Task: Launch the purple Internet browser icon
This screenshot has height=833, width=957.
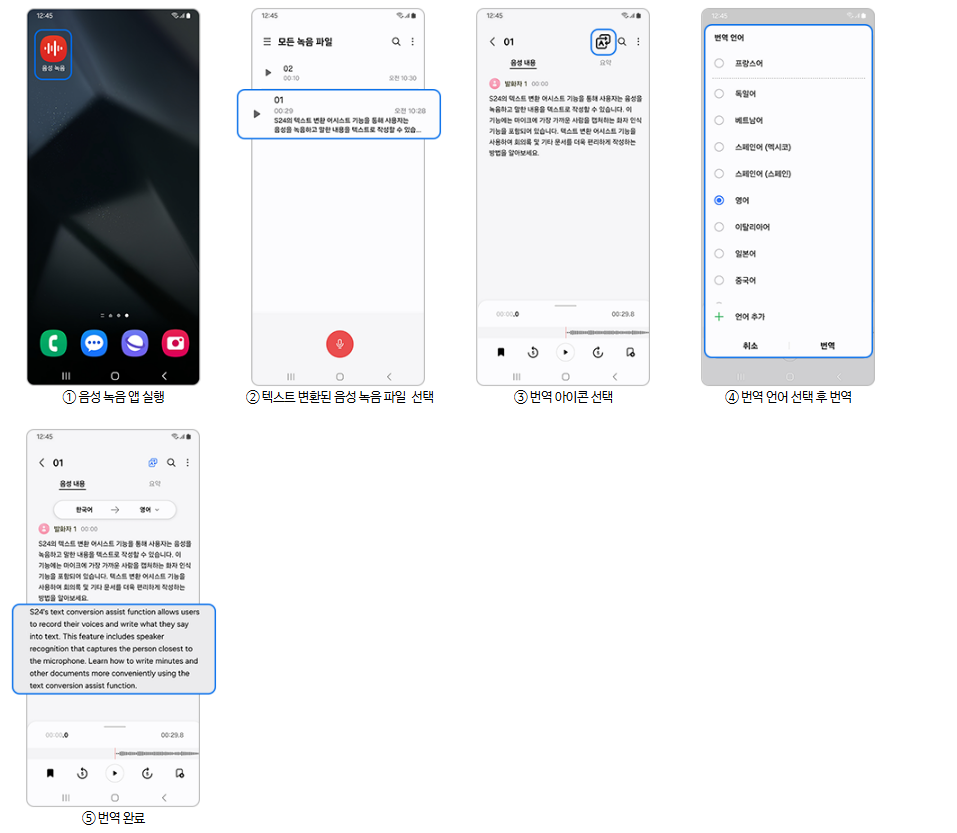Action: pyautogui.click(x=135, y=343)
